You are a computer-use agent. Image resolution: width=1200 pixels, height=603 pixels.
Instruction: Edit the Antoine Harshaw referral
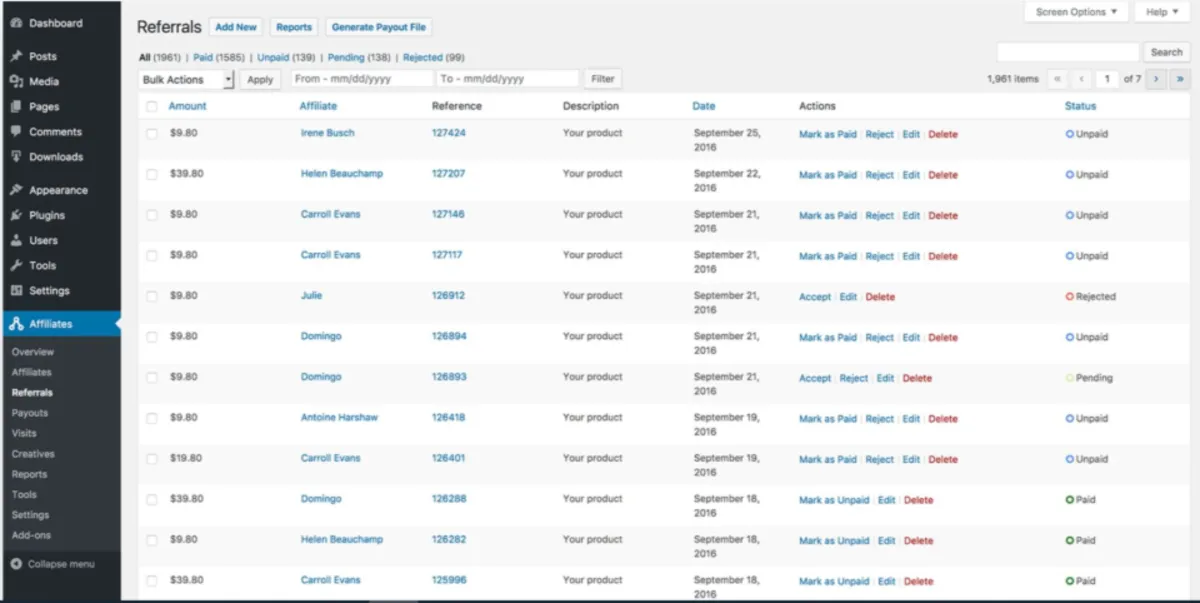click(911, 419)
